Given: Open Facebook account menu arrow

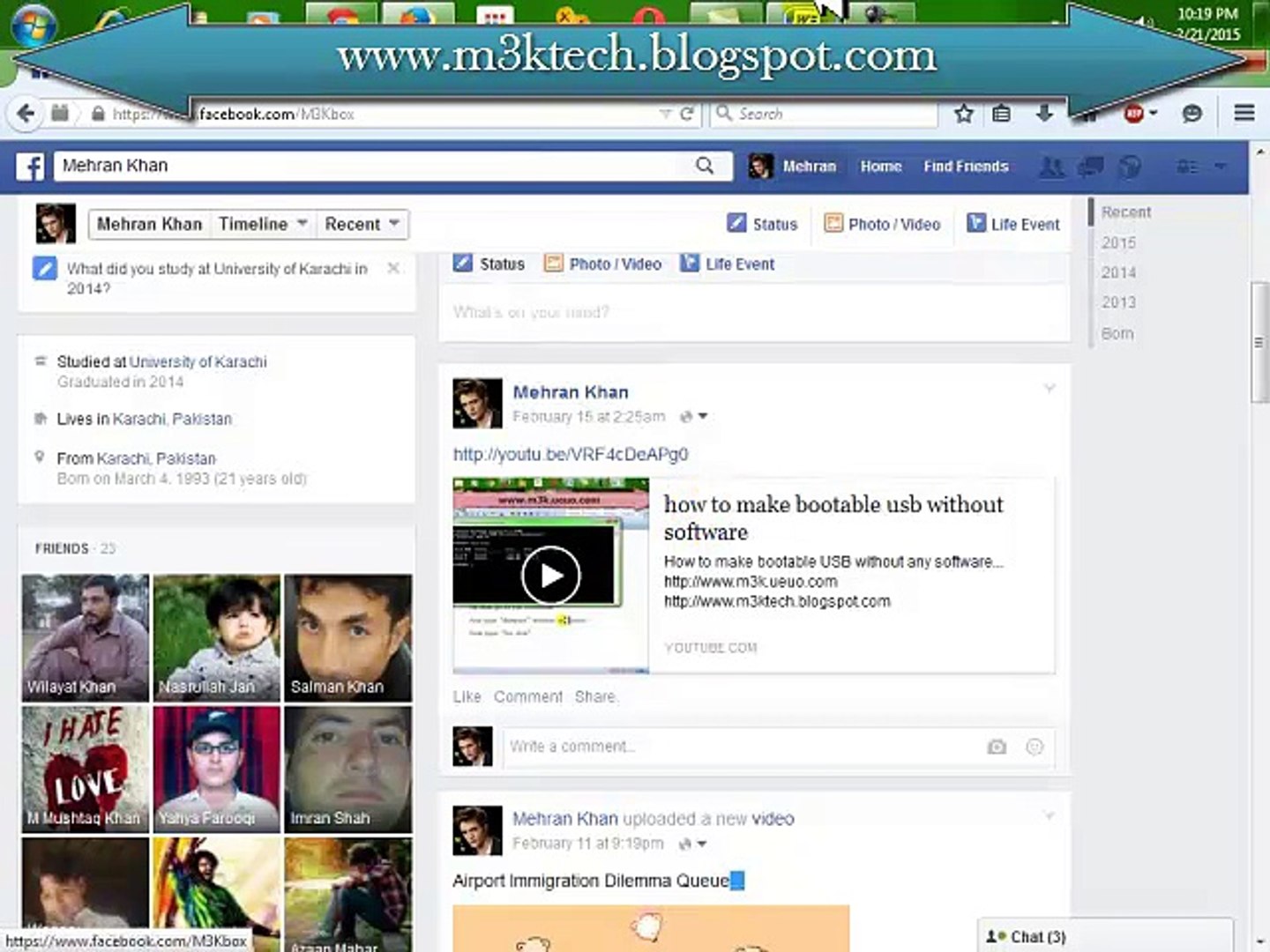Looking at the screenshot, I should click(x=1221, y=167).
